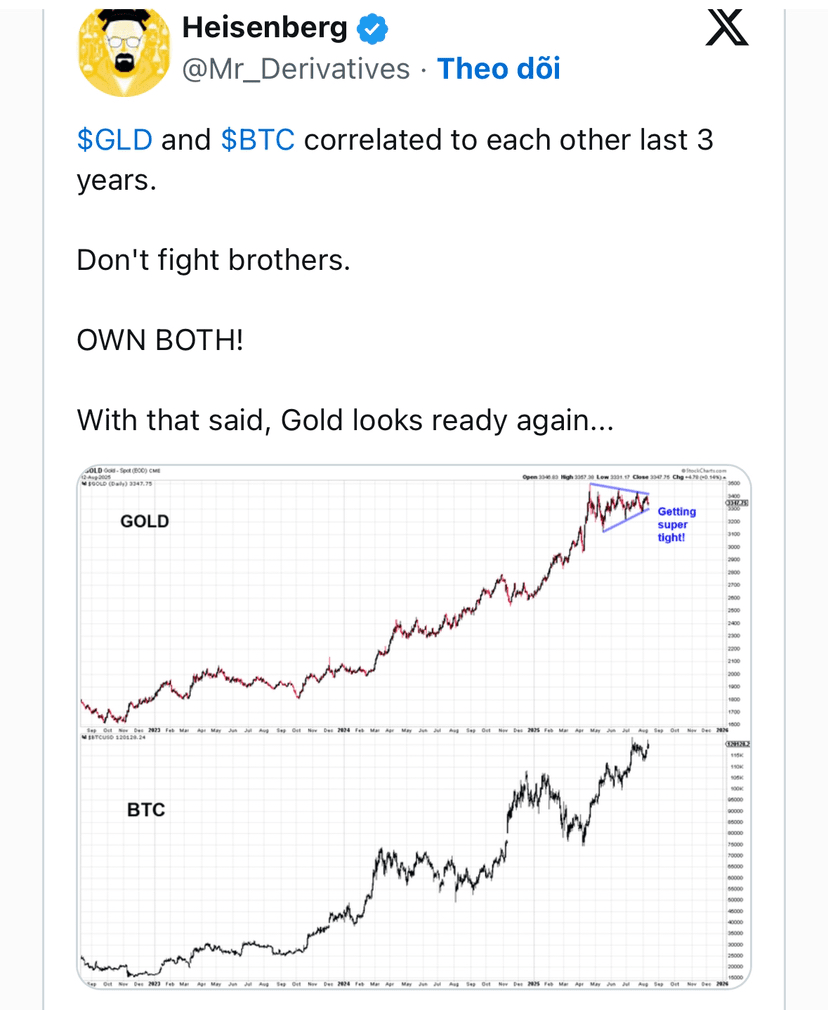The image size is (828, 1010).
Task: Click the BTC chart label
Action: click(x=146, y=810)
